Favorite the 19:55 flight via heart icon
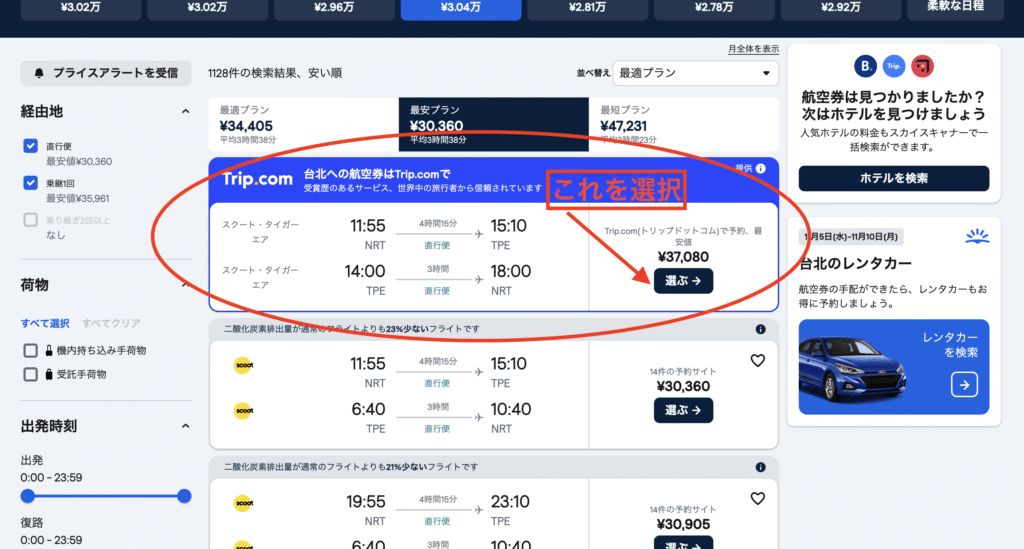Image resolution: width=1024 pixels, height=549 pixels. click(758, 499)
